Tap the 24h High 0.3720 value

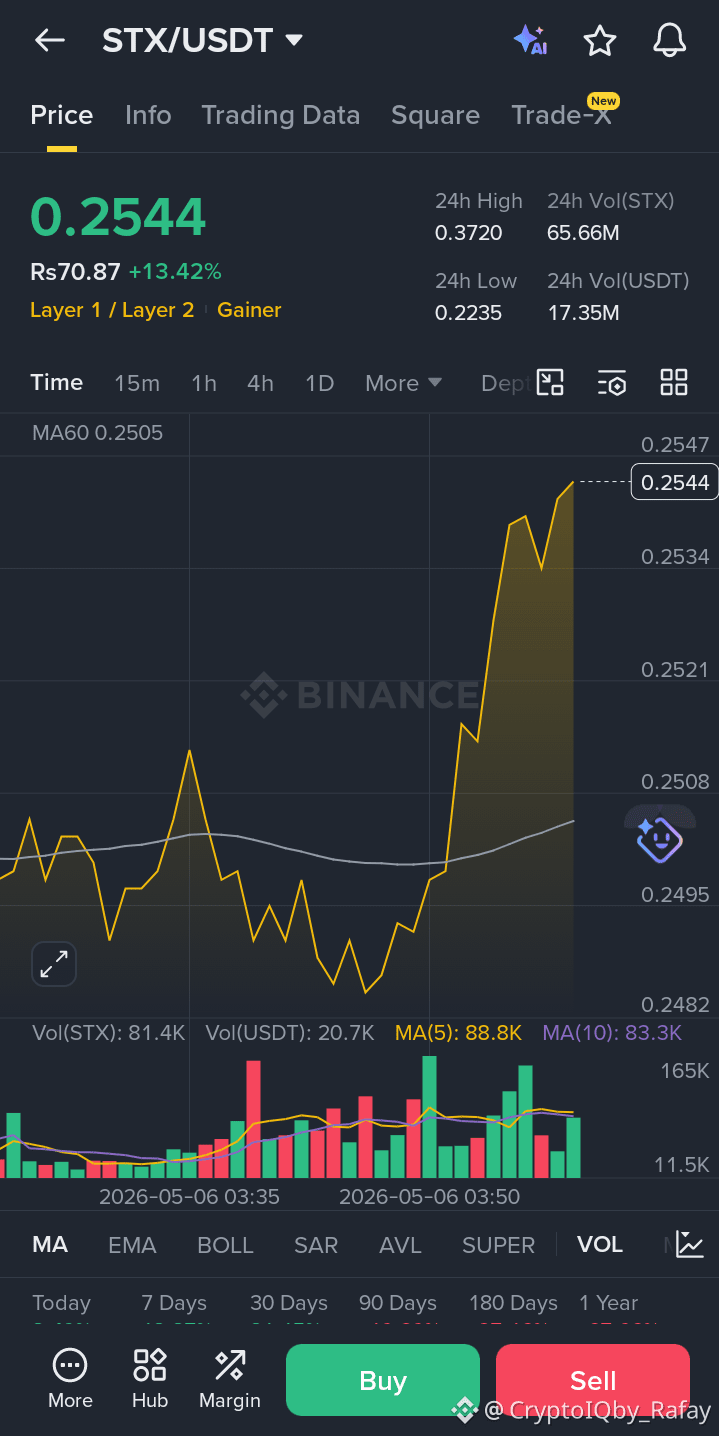(469, 233)
